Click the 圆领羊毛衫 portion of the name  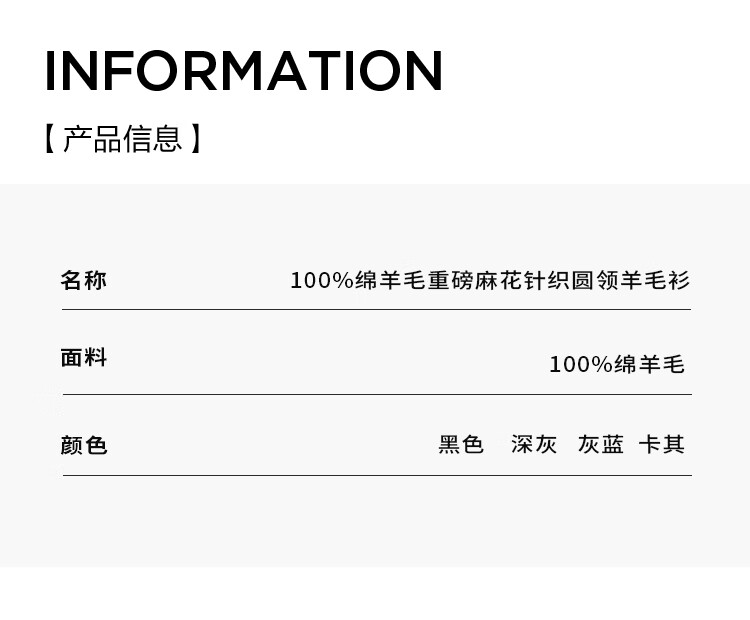tap(631, 281)
